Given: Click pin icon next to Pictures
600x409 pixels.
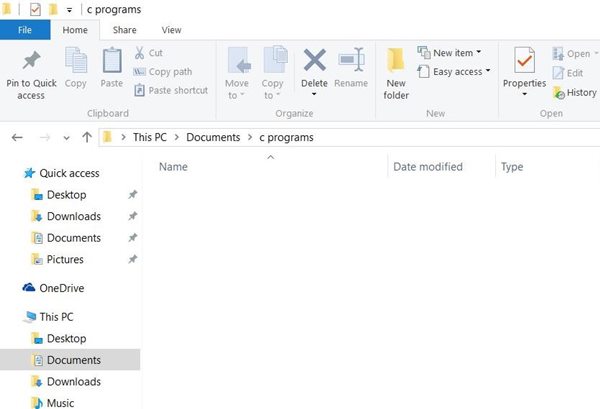Looking at the screenshot, I should point(132,259).
